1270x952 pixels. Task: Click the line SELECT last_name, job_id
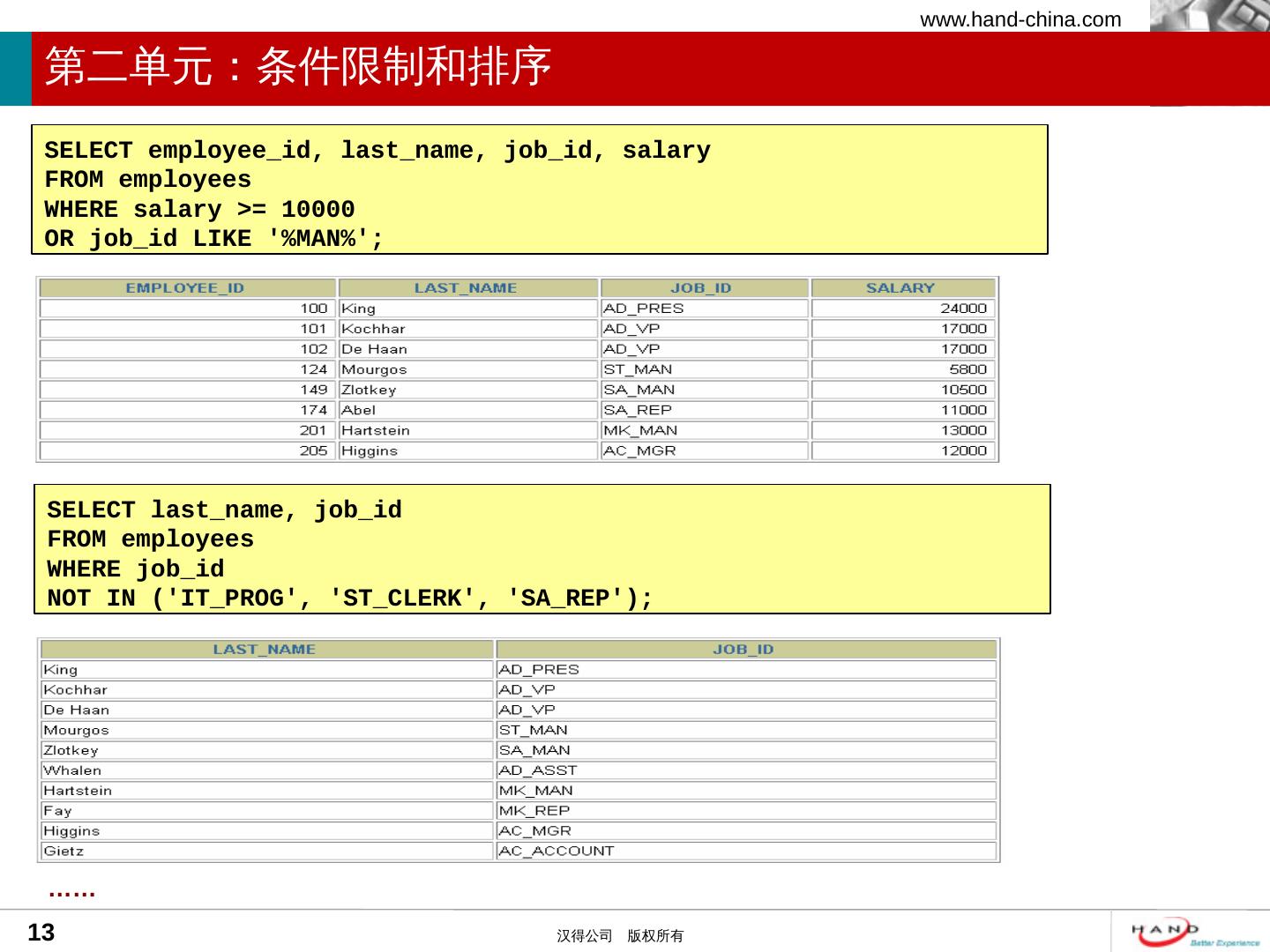224,510
